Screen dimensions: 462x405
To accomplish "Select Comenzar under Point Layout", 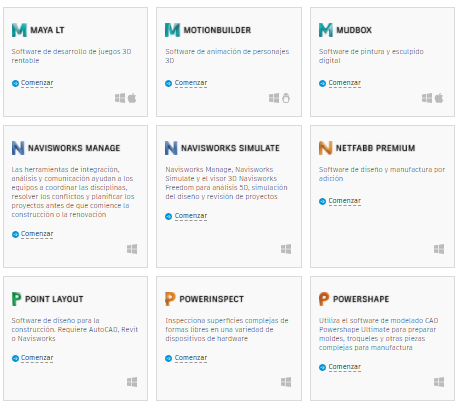I will (37, 358).
